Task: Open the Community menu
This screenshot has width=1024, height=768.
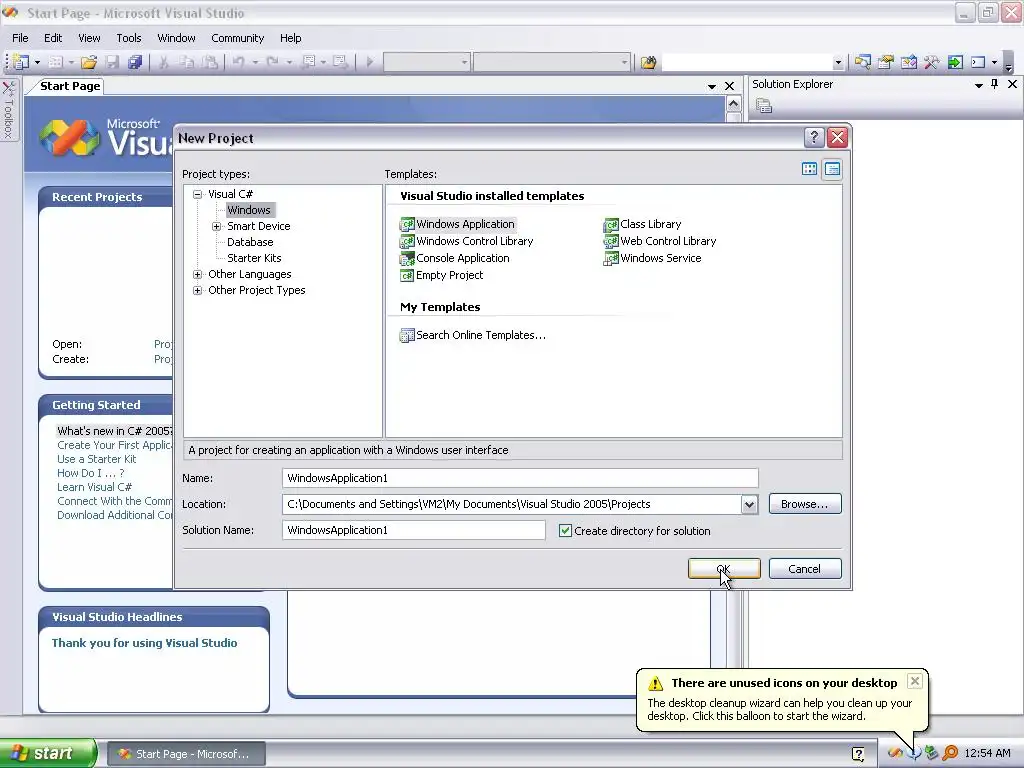Action: 238,38
